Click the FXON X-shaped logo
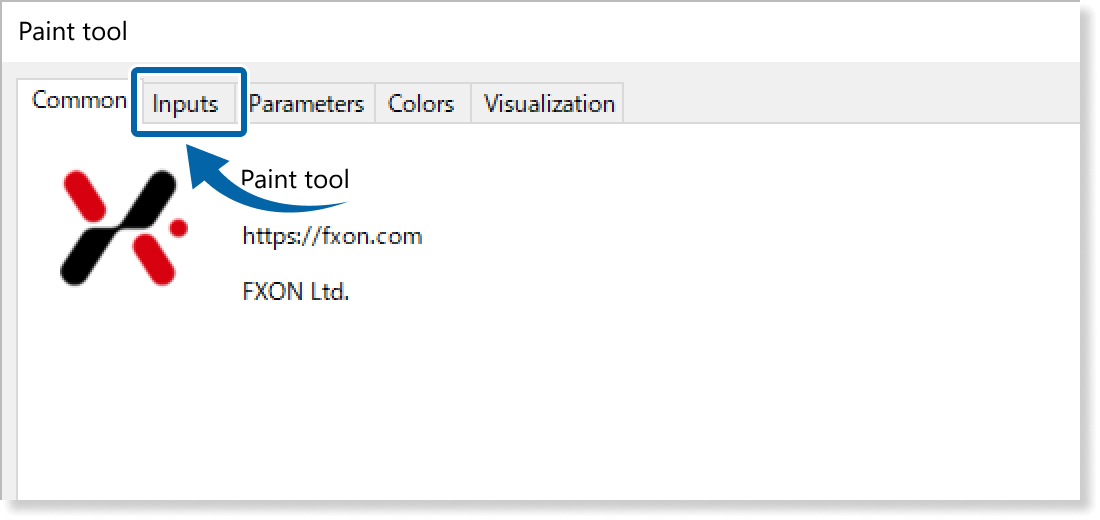The width and height of the screenshot is (1100, 520). pos(120,227)
